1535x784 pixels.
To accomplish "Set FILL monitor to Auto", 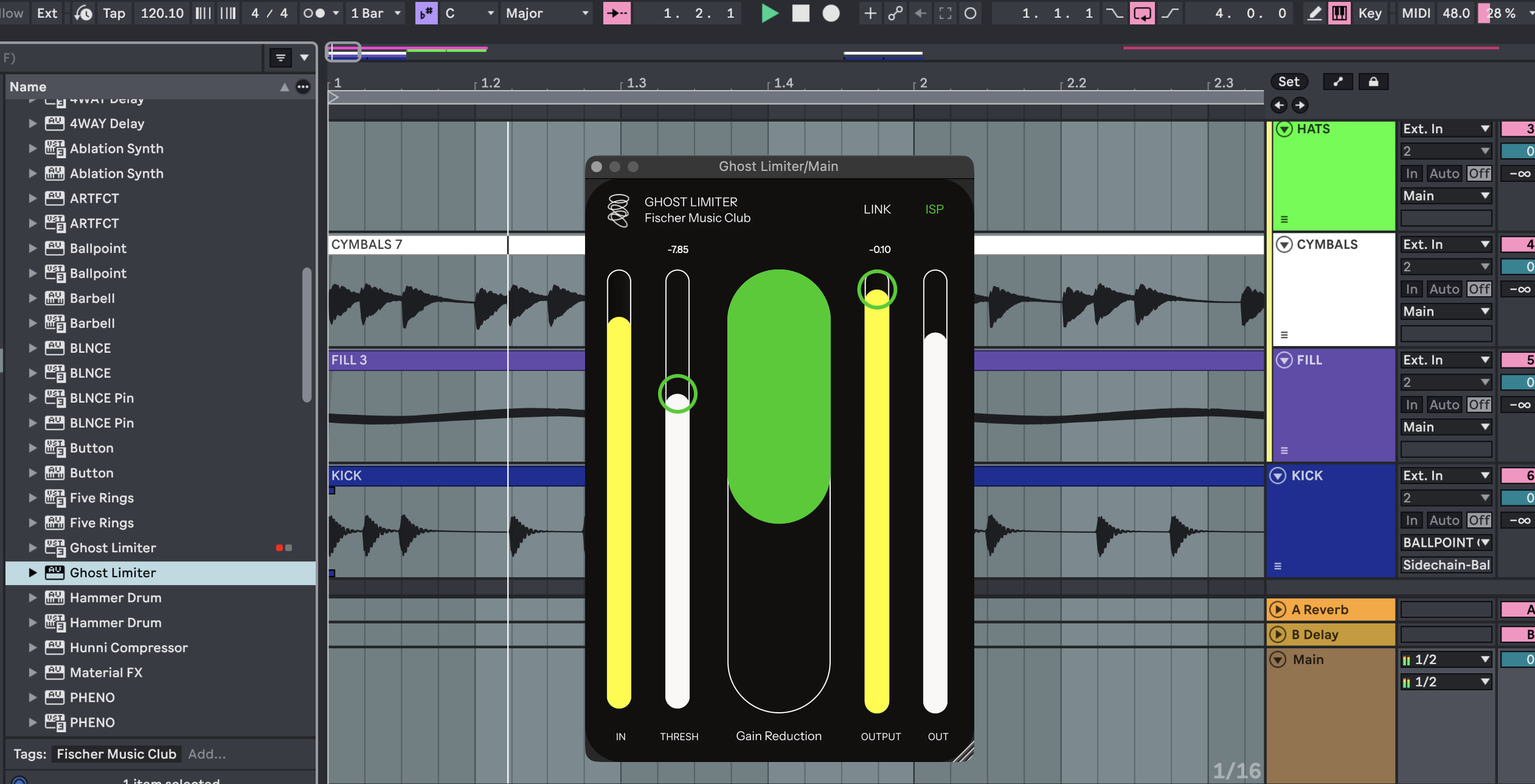I will tap(1444, 405).
